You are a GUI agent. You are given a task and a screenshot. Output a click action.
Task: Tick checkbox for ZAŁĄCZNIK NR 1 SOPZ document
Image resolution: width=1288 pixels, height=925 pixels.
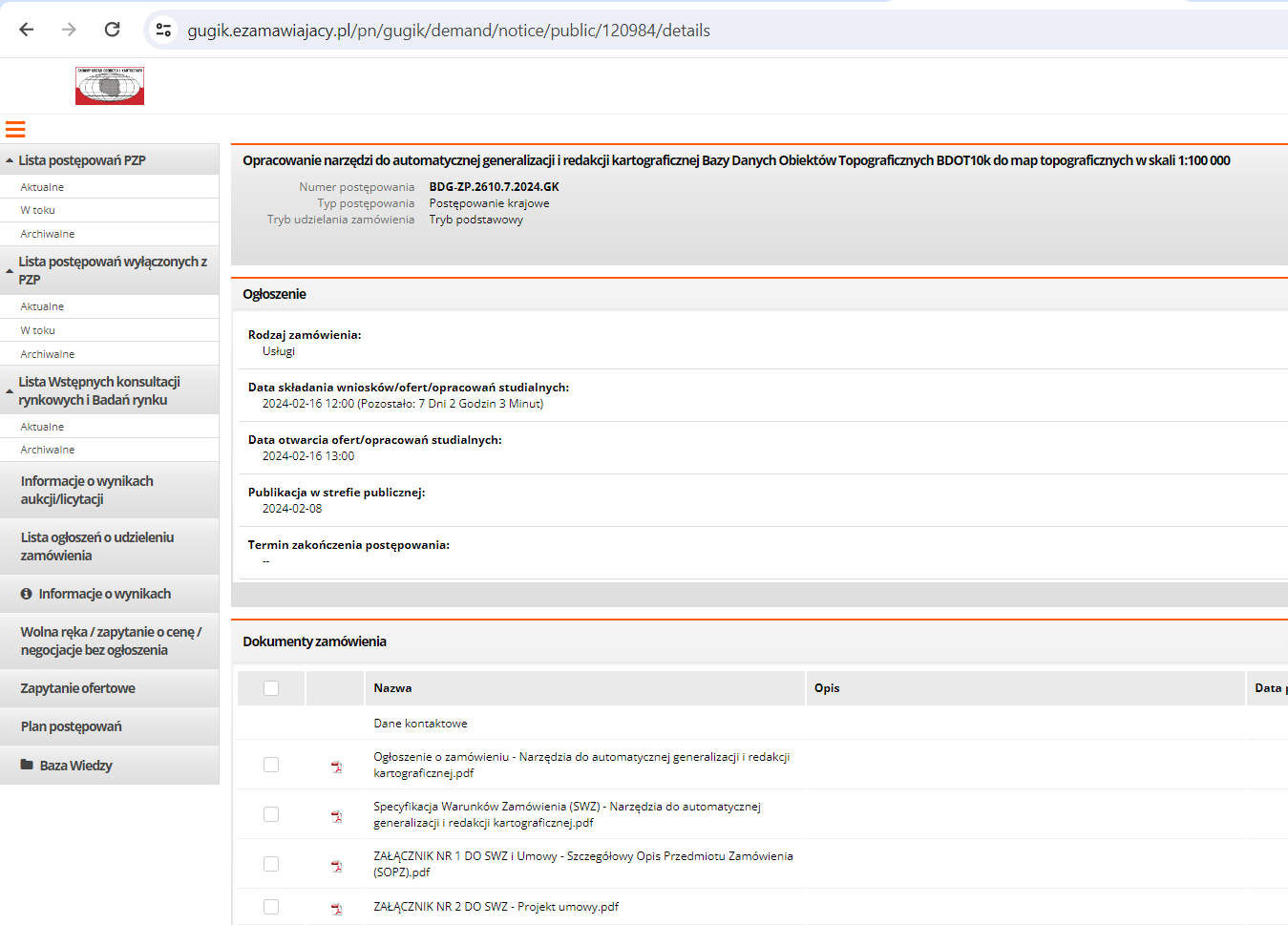pyautogui.click(x=271, y=864)
